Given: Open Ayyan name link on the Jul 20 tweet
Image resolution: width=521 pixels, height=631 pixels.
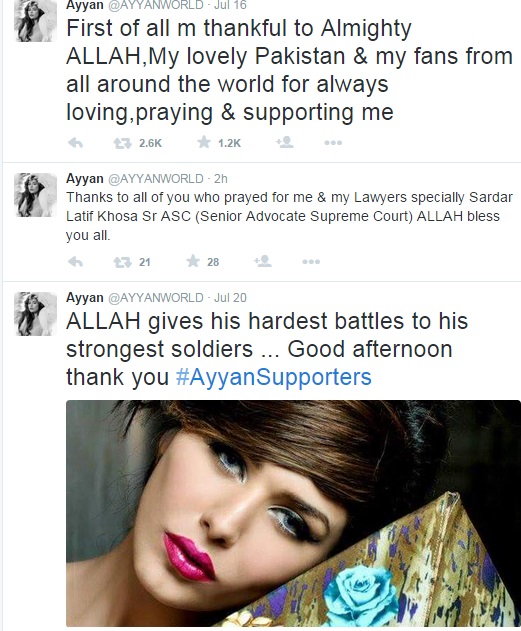Looking at the screenshot, I should click(84, 297).
